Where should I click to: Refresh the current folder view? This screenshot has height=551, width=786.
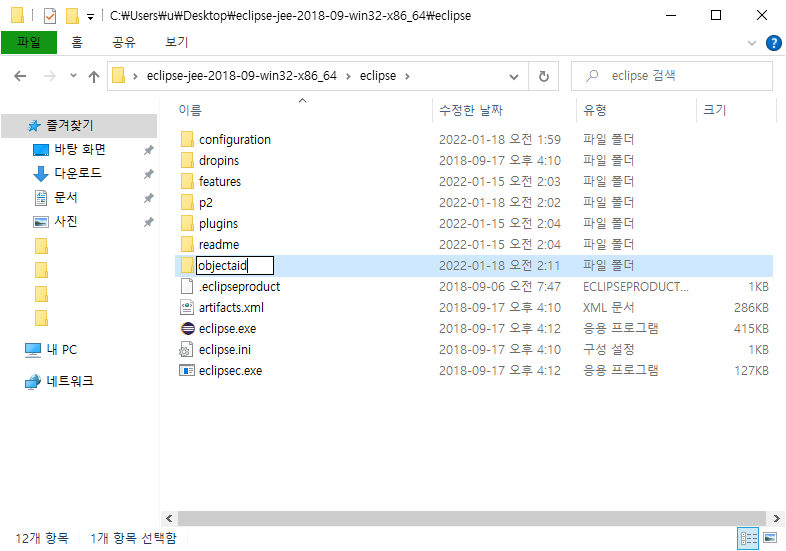pos(543,76)
